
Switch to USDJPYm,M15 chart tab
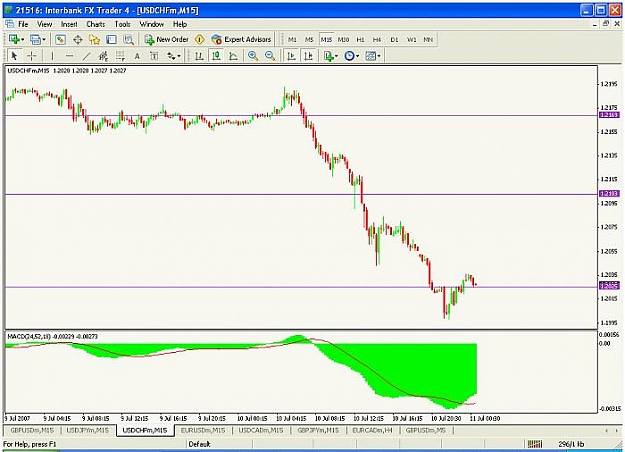88,430
